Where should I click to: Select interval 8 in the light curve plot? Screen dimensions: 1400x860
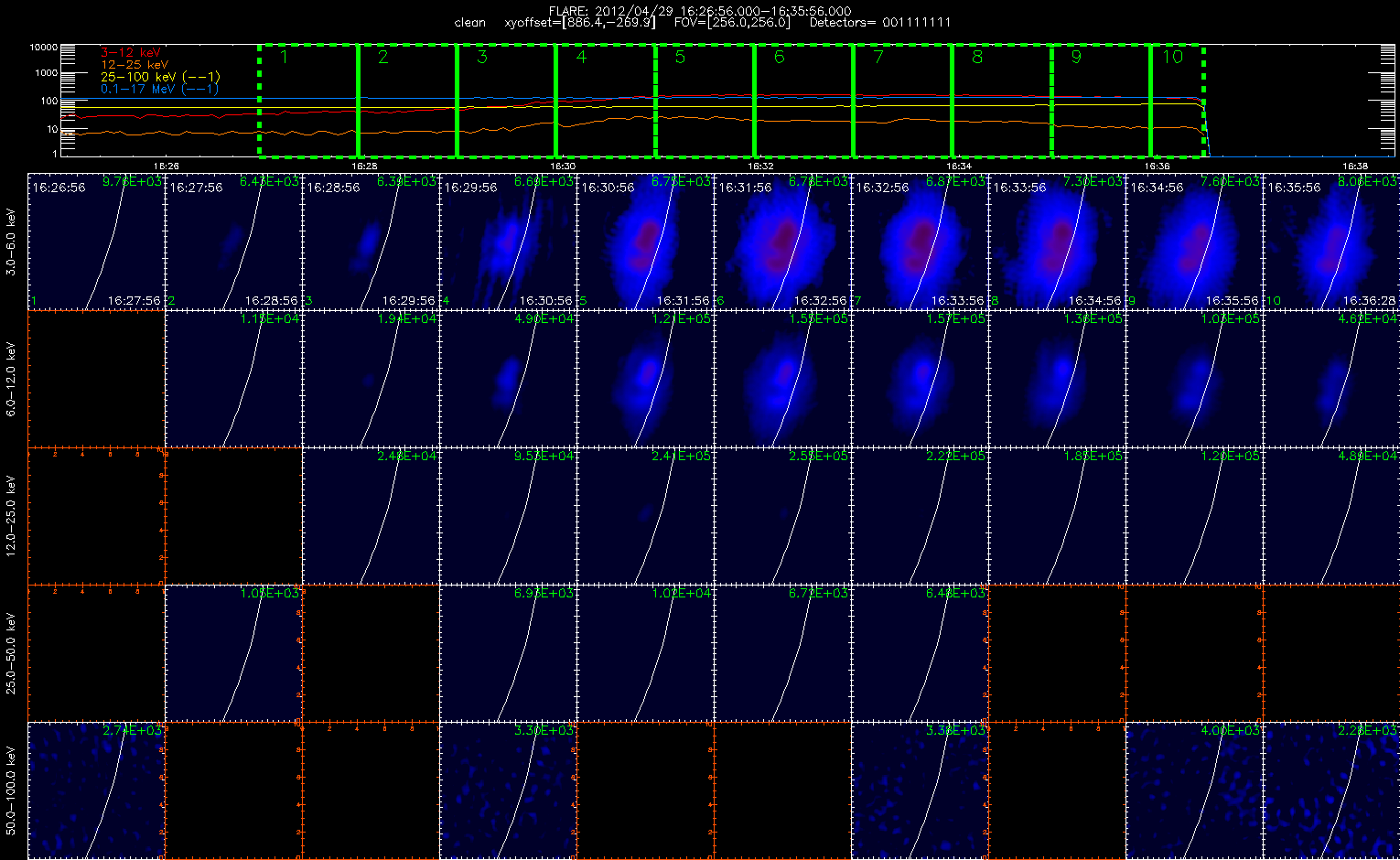1002,101
